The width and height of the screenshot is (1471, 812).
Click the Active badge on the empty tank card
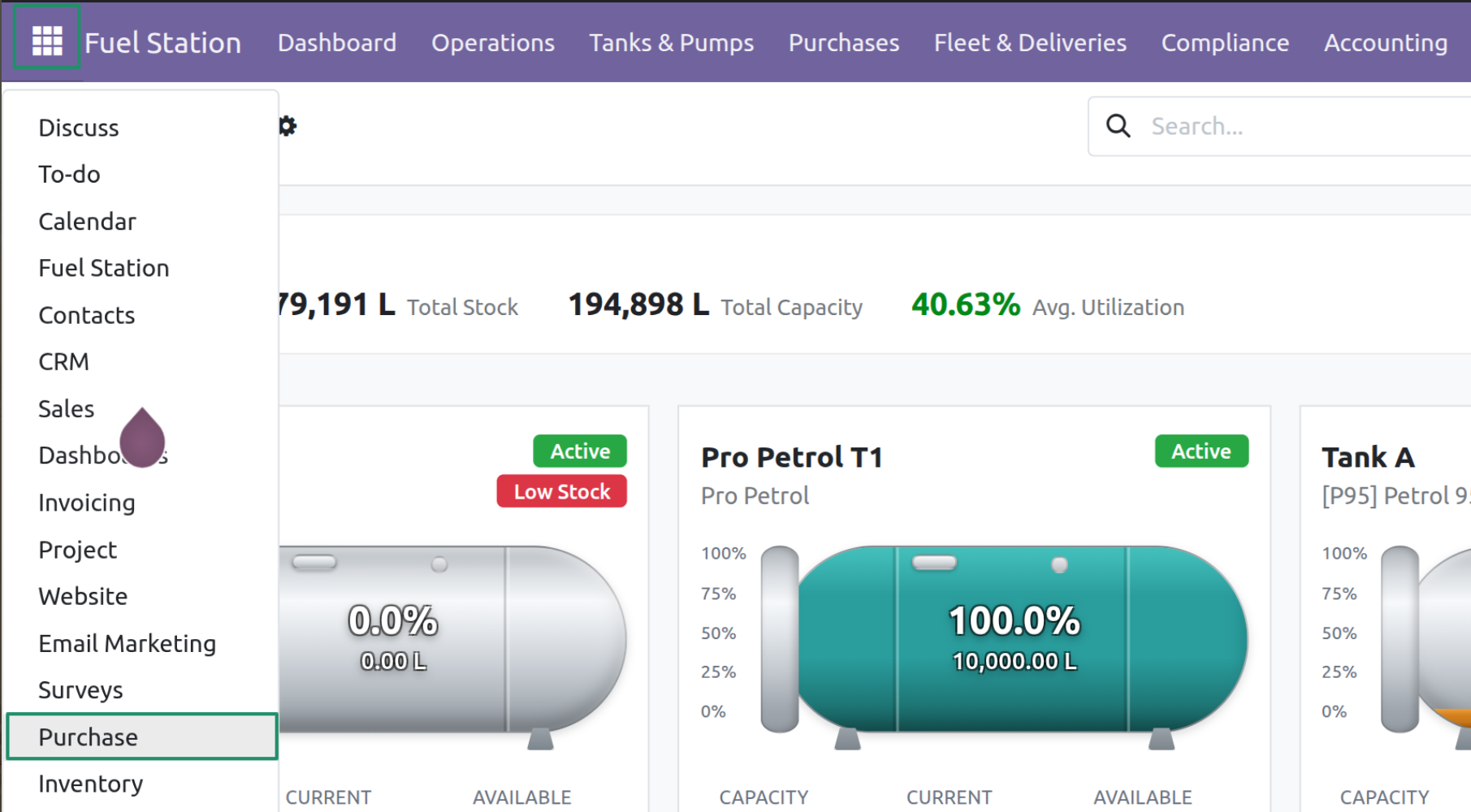pos(580,451)
